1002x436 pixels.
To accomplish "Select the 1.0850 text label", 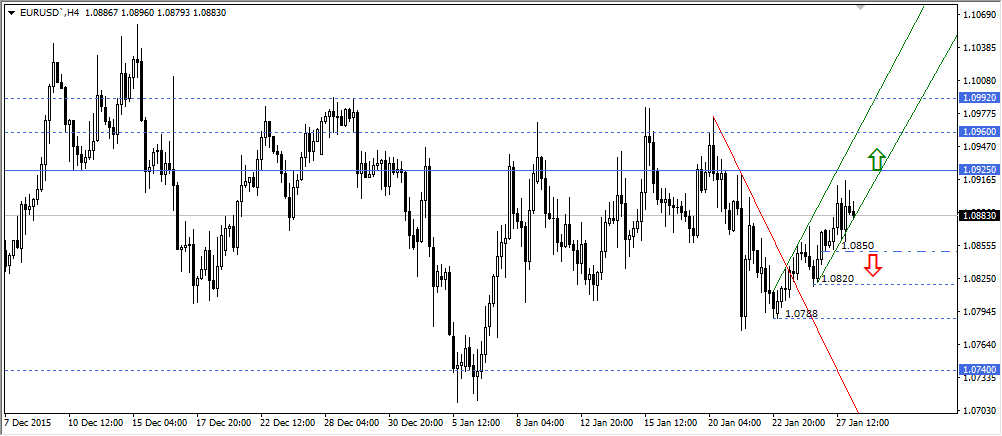I will 857,245.
